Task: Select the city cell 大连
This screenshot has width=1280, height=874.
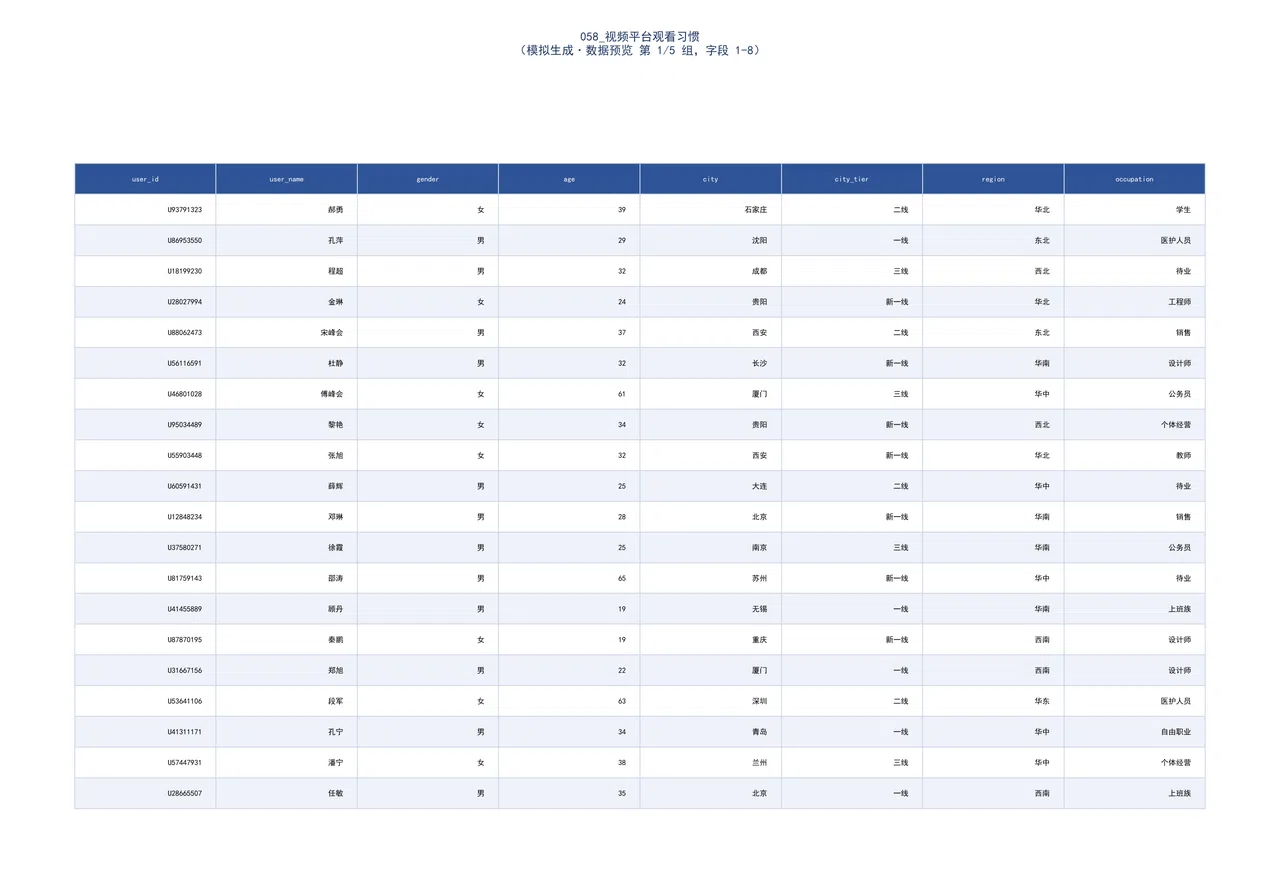Action: (711, 486)
